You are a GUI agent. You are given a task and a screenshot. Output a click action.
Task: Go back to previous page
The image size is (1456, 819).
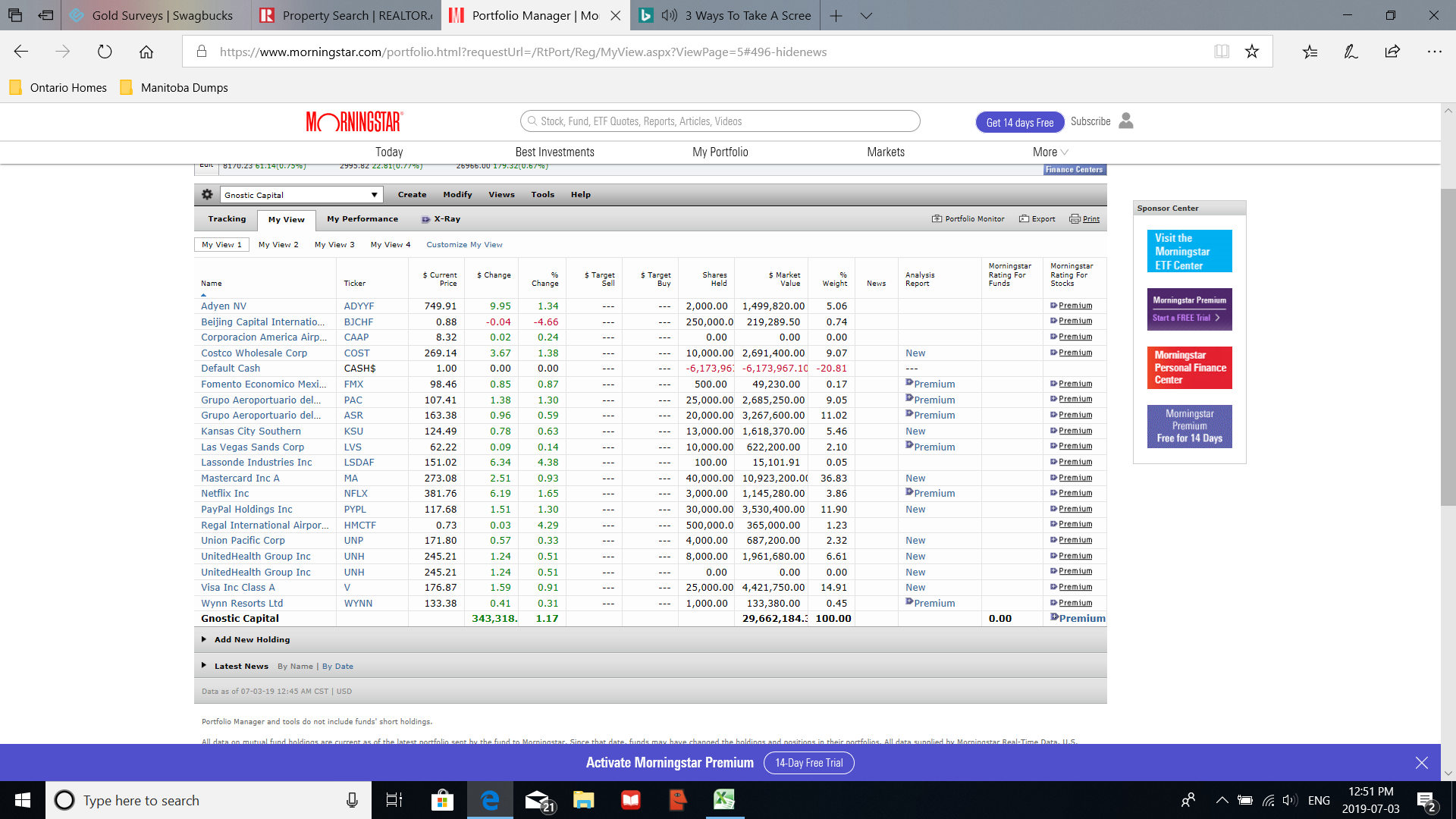click(21, 52)
